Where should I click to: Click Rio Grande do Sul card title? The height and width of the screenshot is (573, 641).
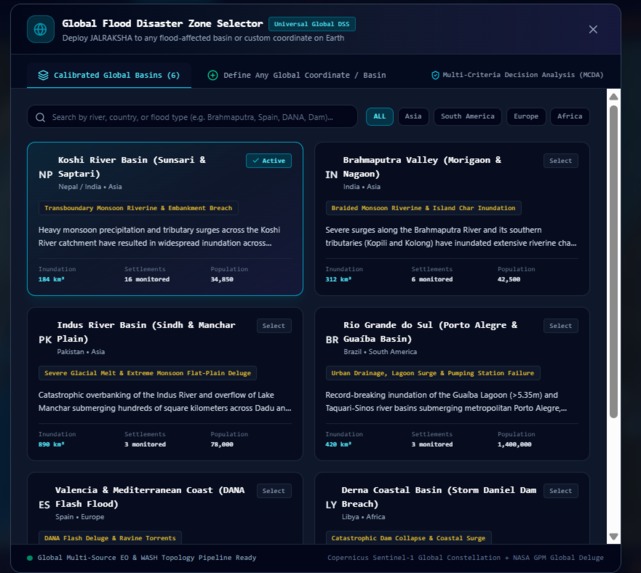click(430, 332)
